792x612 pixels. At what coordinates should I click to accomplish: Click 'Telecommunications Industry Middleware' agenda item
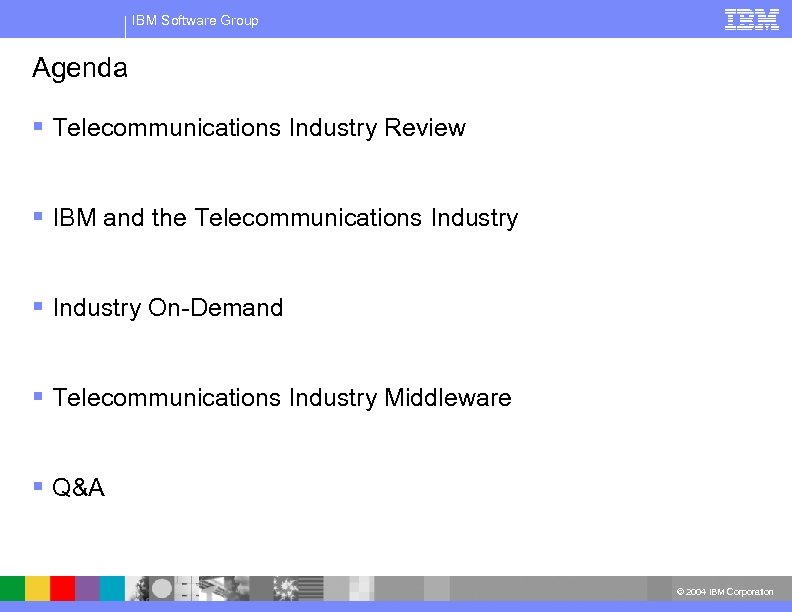pyautogui.click(x=282, y=397)
